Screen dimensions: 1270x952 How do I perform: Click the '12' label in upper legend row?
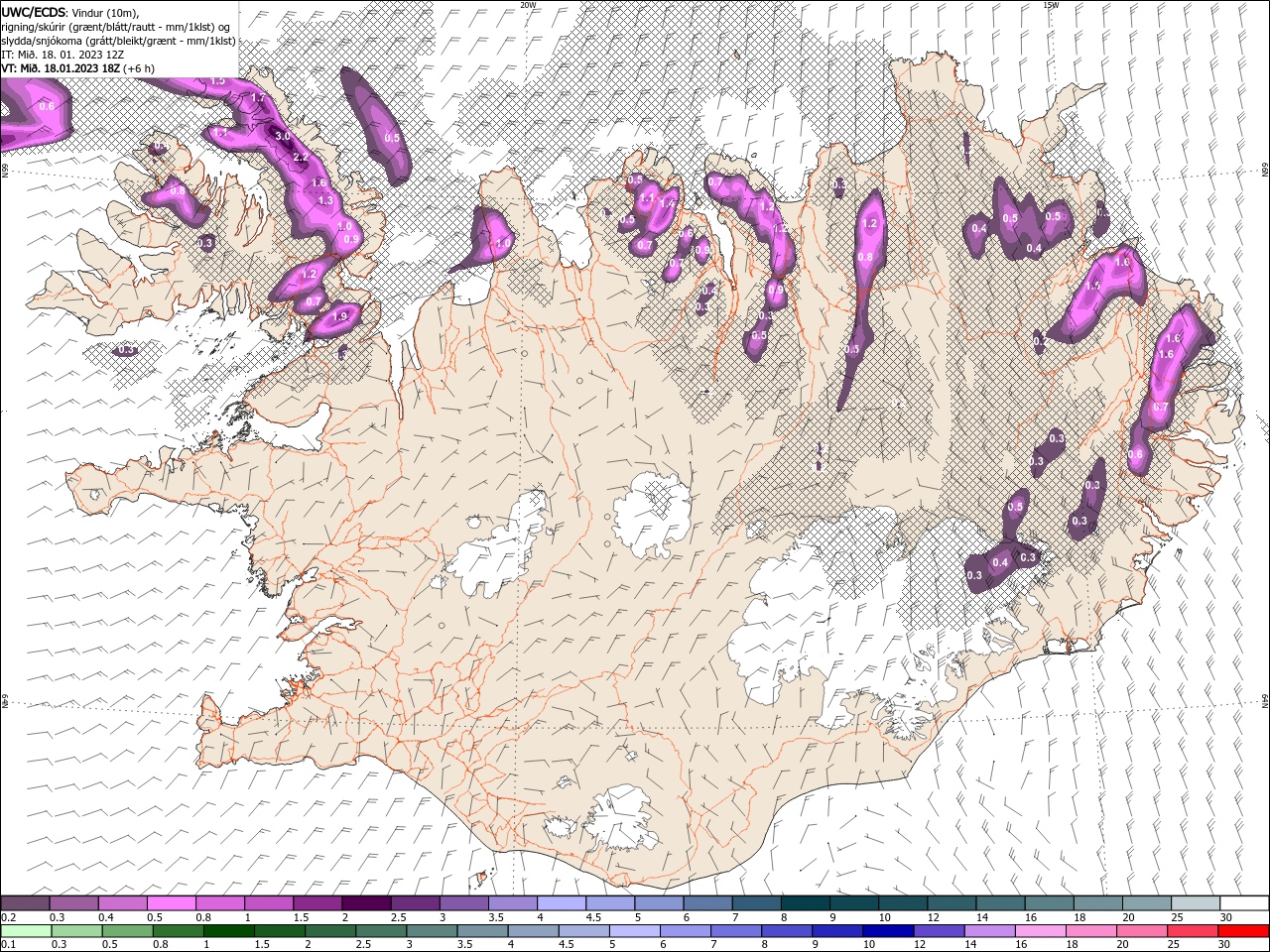click(933, 917)
